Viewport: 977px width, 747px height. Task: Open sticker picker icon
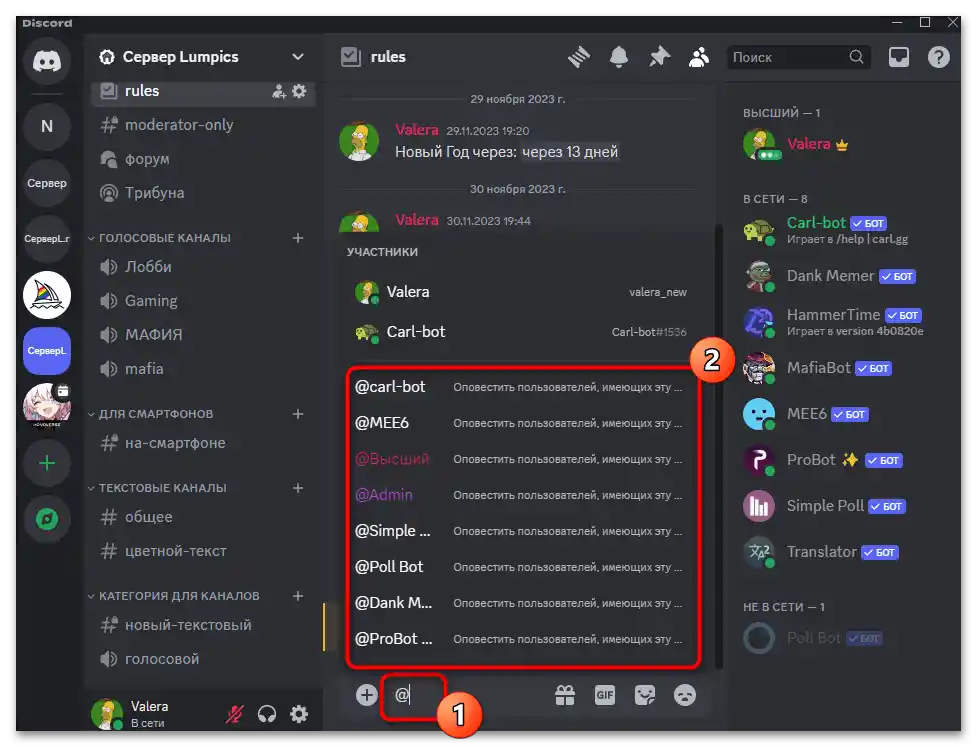645,695
